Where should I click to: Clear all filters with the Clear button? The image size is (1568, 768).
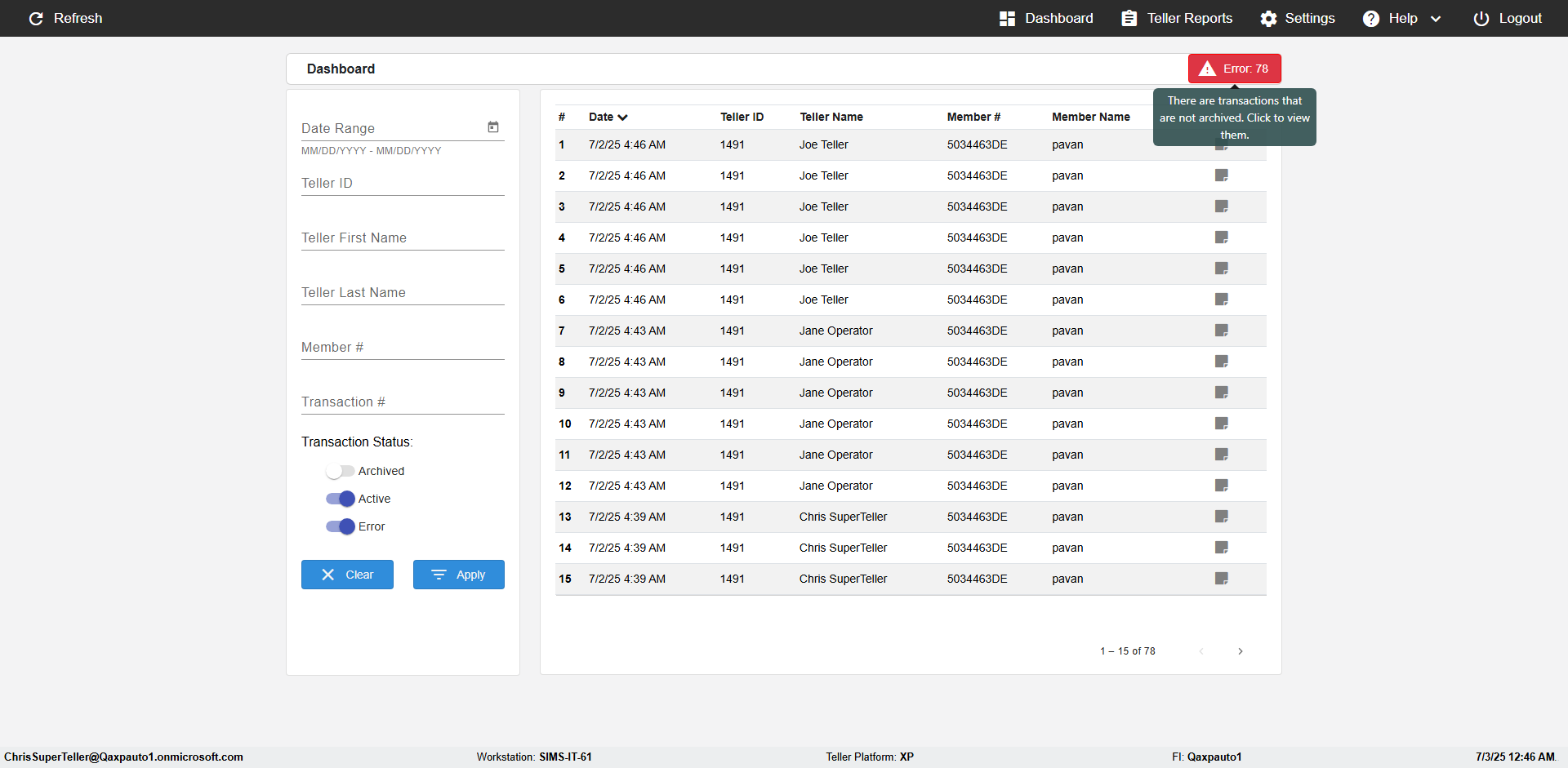pos(347,575)
